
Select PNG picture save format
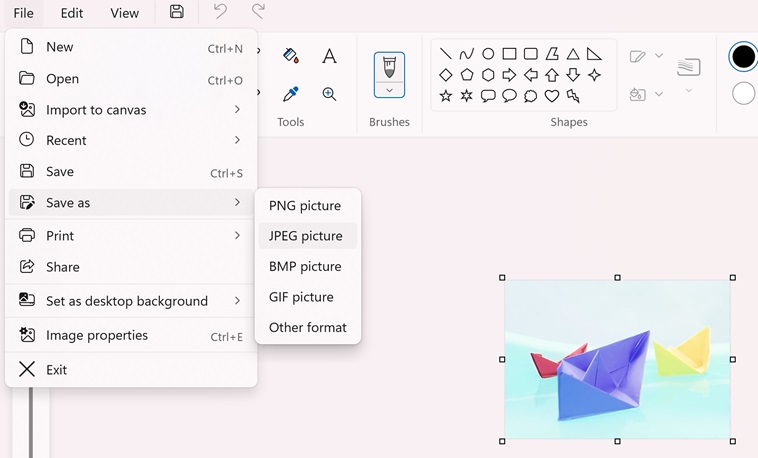click(x=305, y=206)
